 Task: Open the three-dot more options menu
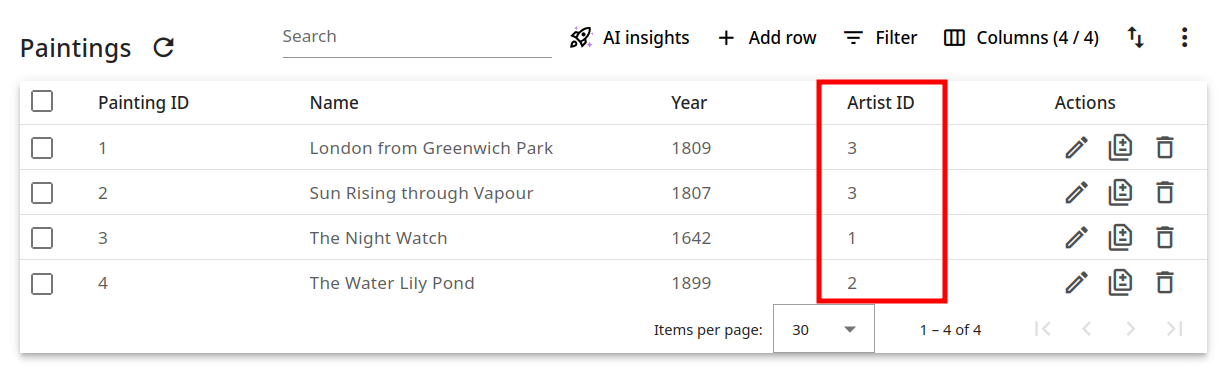(1184, 38)
